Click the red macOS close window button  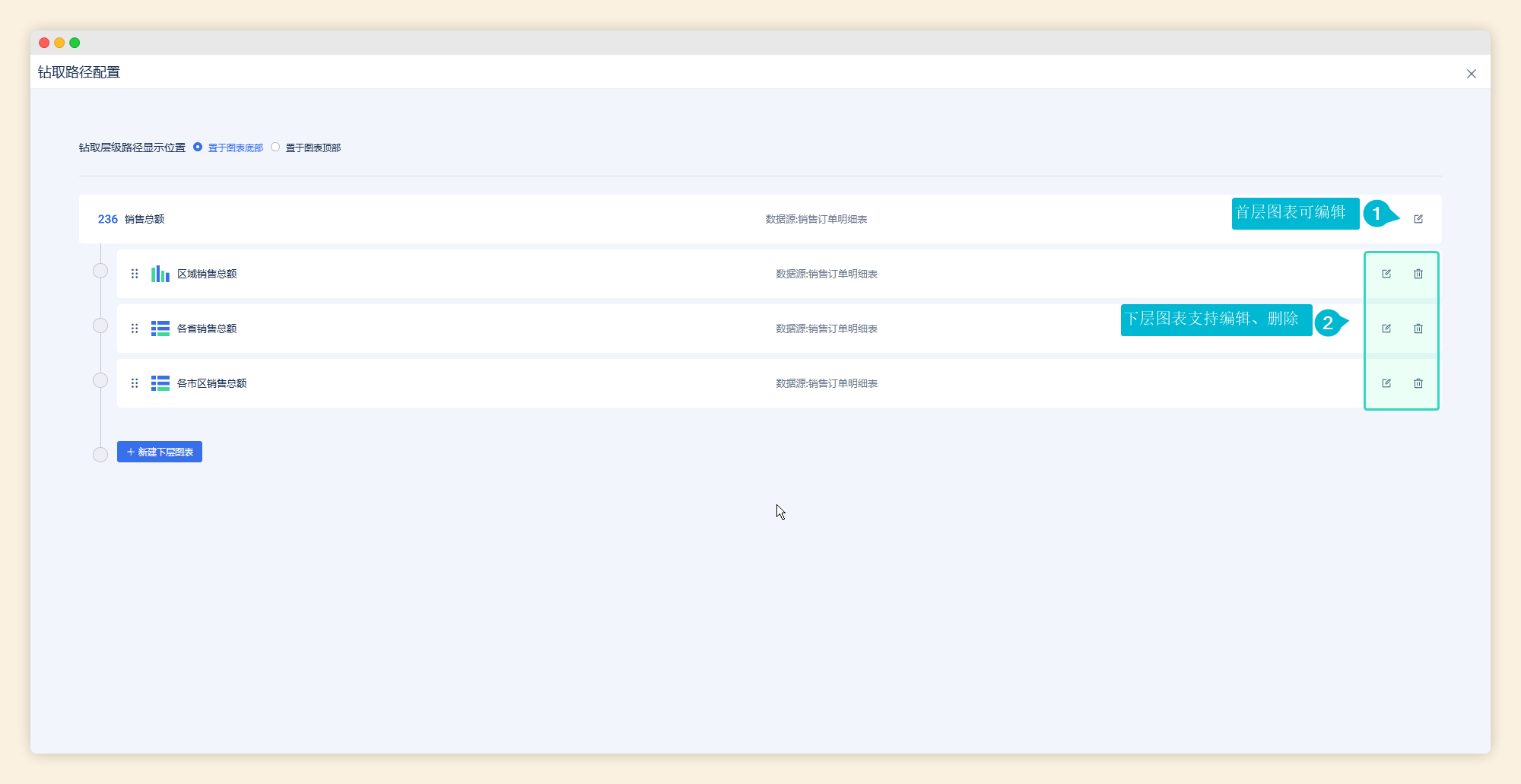click(44, 43)
